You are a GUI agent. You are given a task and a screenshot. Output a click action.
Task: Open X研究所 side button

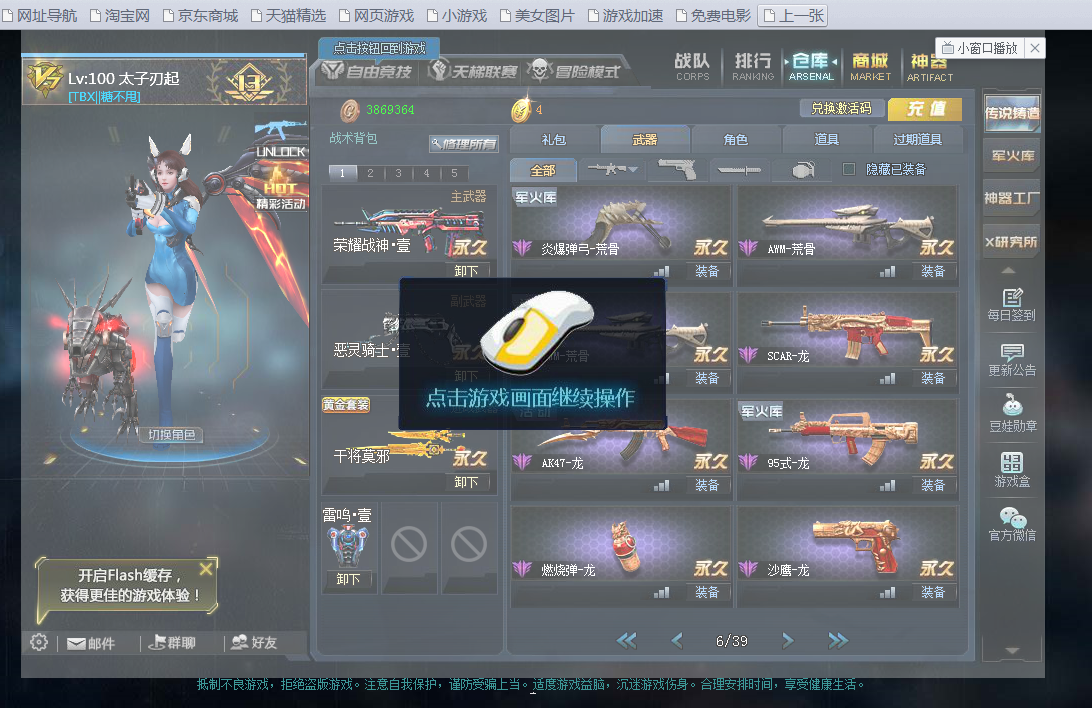(1012, 242)
